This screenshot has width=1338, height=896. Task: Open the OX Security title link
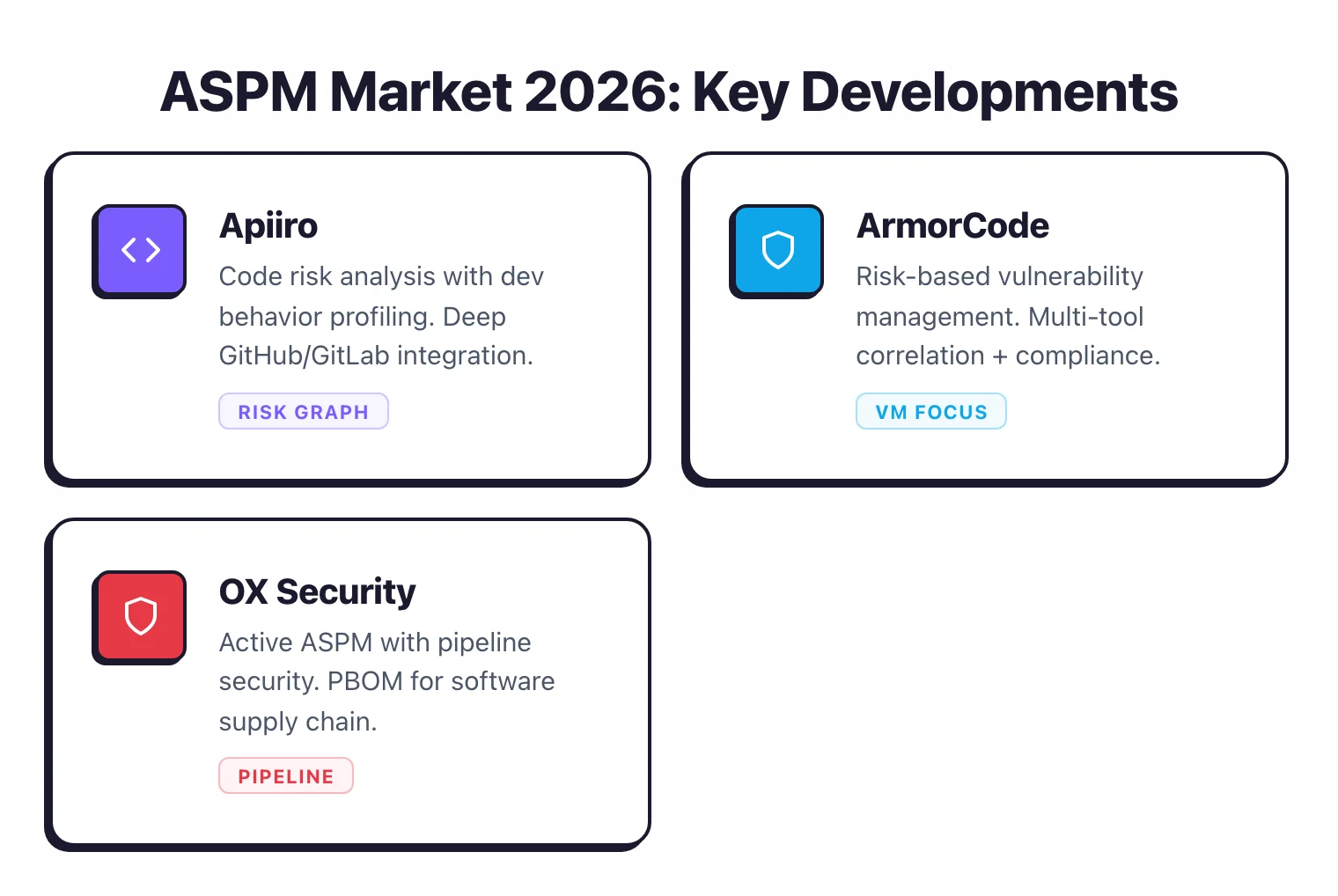317,592
